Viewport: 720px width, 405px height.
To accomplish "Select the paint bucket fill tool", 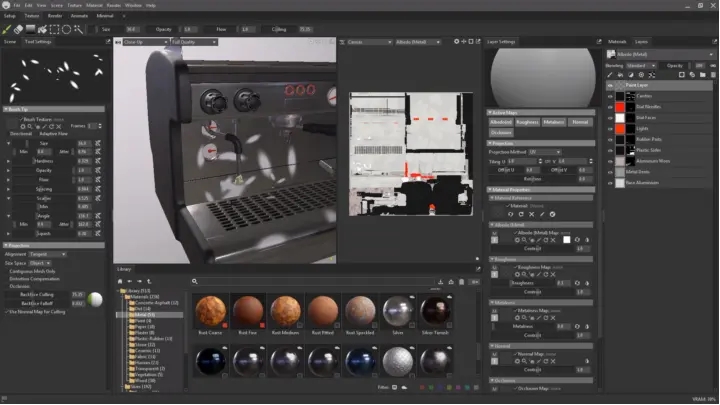I will click(42, 29).
